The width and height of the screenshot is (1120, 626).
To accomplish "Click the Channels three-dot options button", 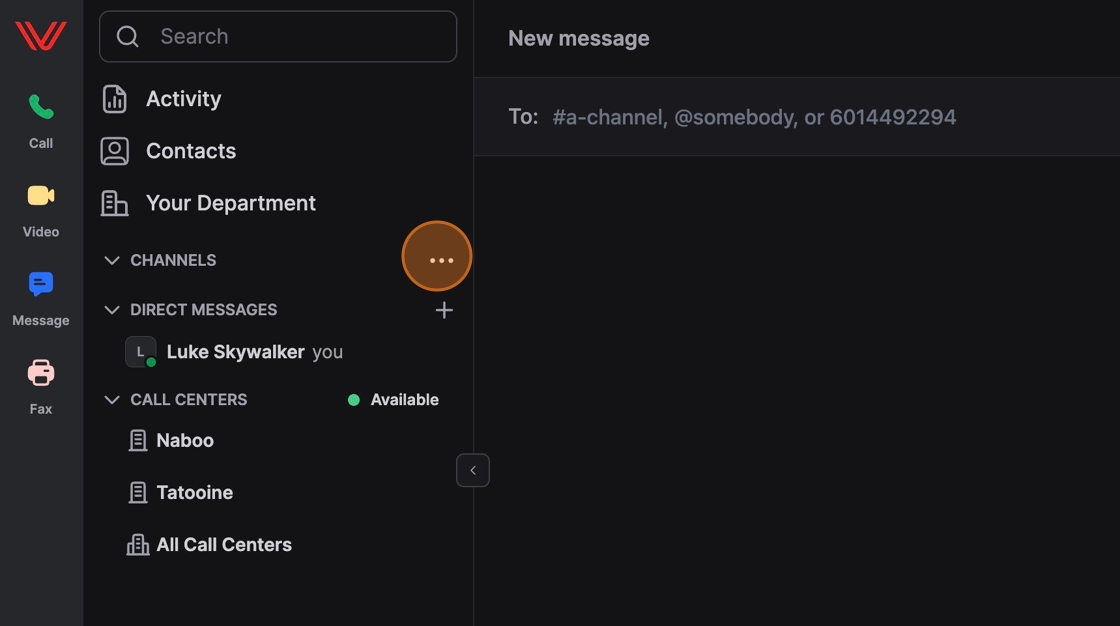I will tap(437, 259).
